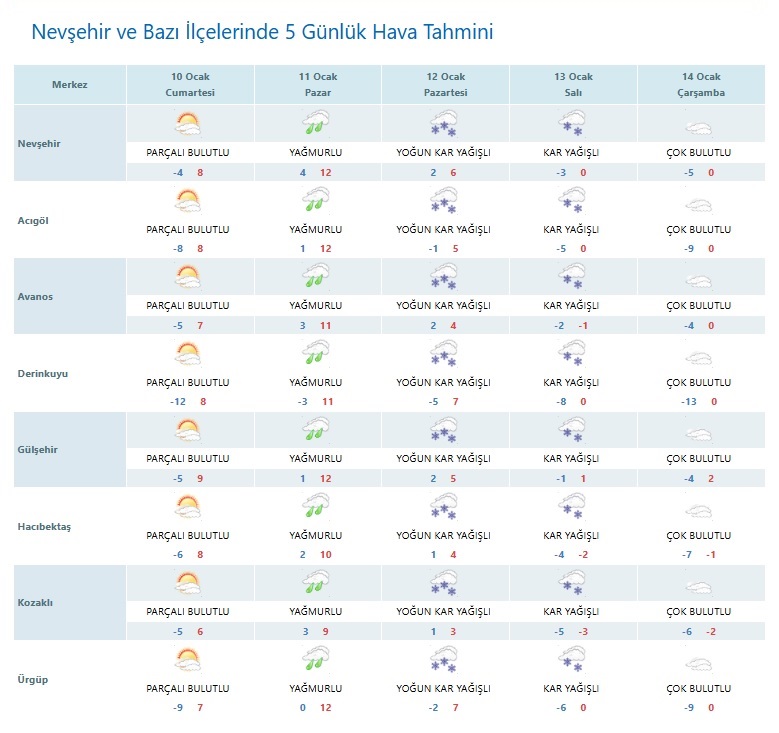Click Hacıbektaş partly cloudy icon for Cumartesi
This screenshot has height=733, width=779.
coord(187,507)
